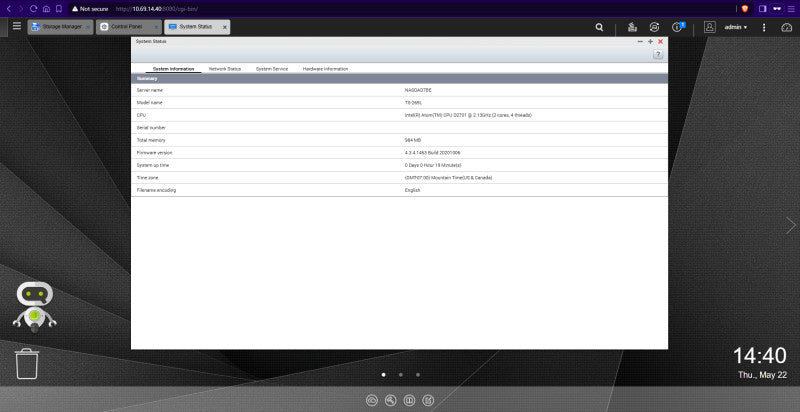Open the search magnifier in QTS toolbar
Image resolution: width=800 pixels, height=412 pixels.
[x=599, y=28]
